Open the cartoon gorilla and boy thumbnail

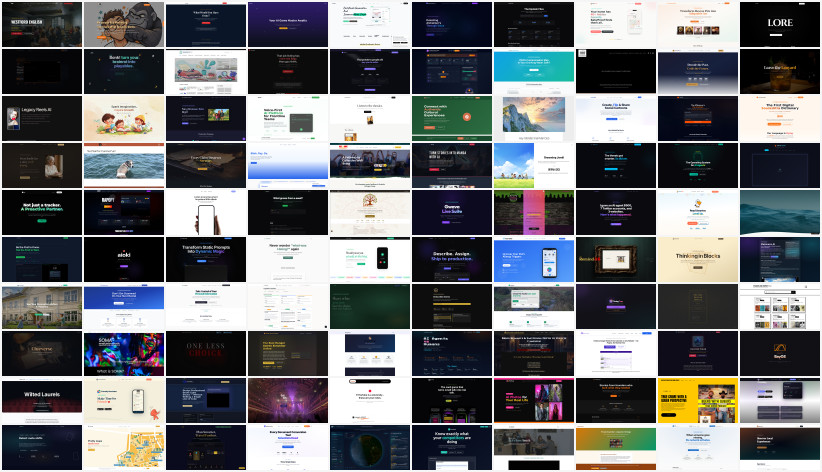coord(124,25)
